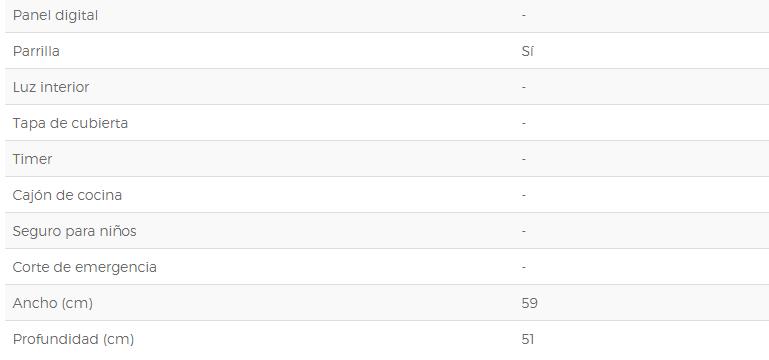This screenshot has height=360, width=769.
Task: Select the Panel digital row label
Action: (55, 16)
